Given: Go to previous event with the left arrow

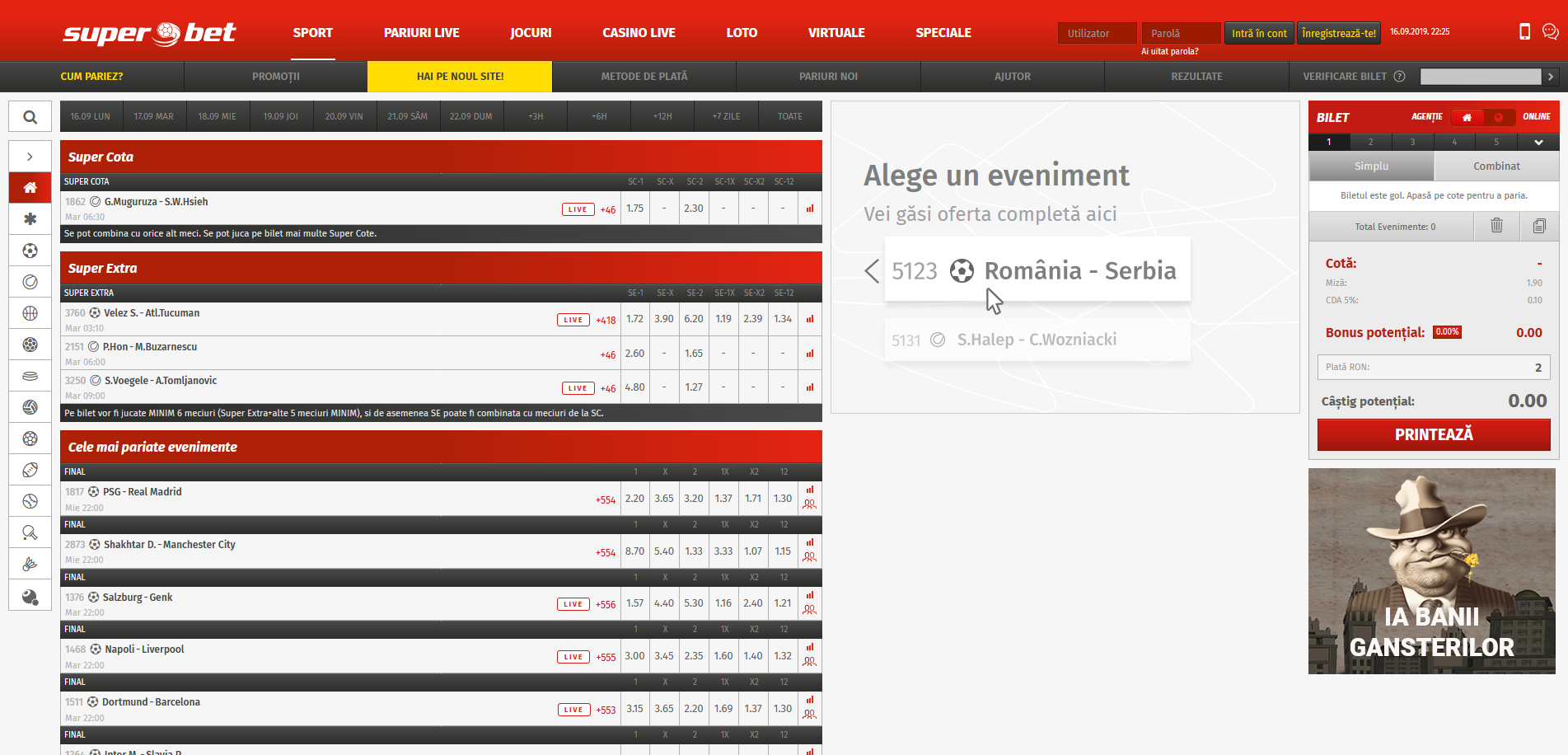Looking at the screenshot, I should point(872,270).
